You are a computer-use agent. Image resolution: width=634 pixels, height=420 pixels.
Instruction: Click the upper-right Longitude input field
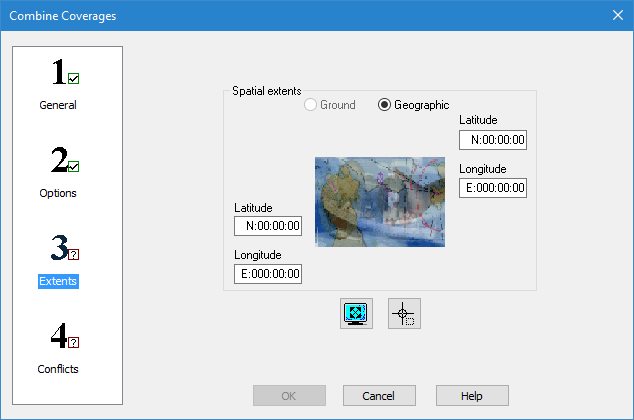click(492, 188)
